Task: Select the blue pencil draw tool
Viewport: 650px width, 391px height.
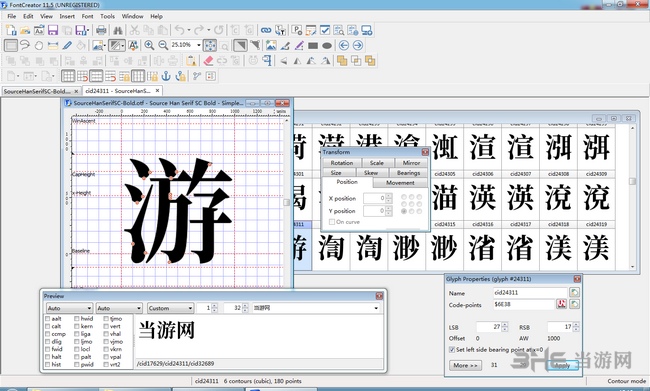Action: point(67,45)
